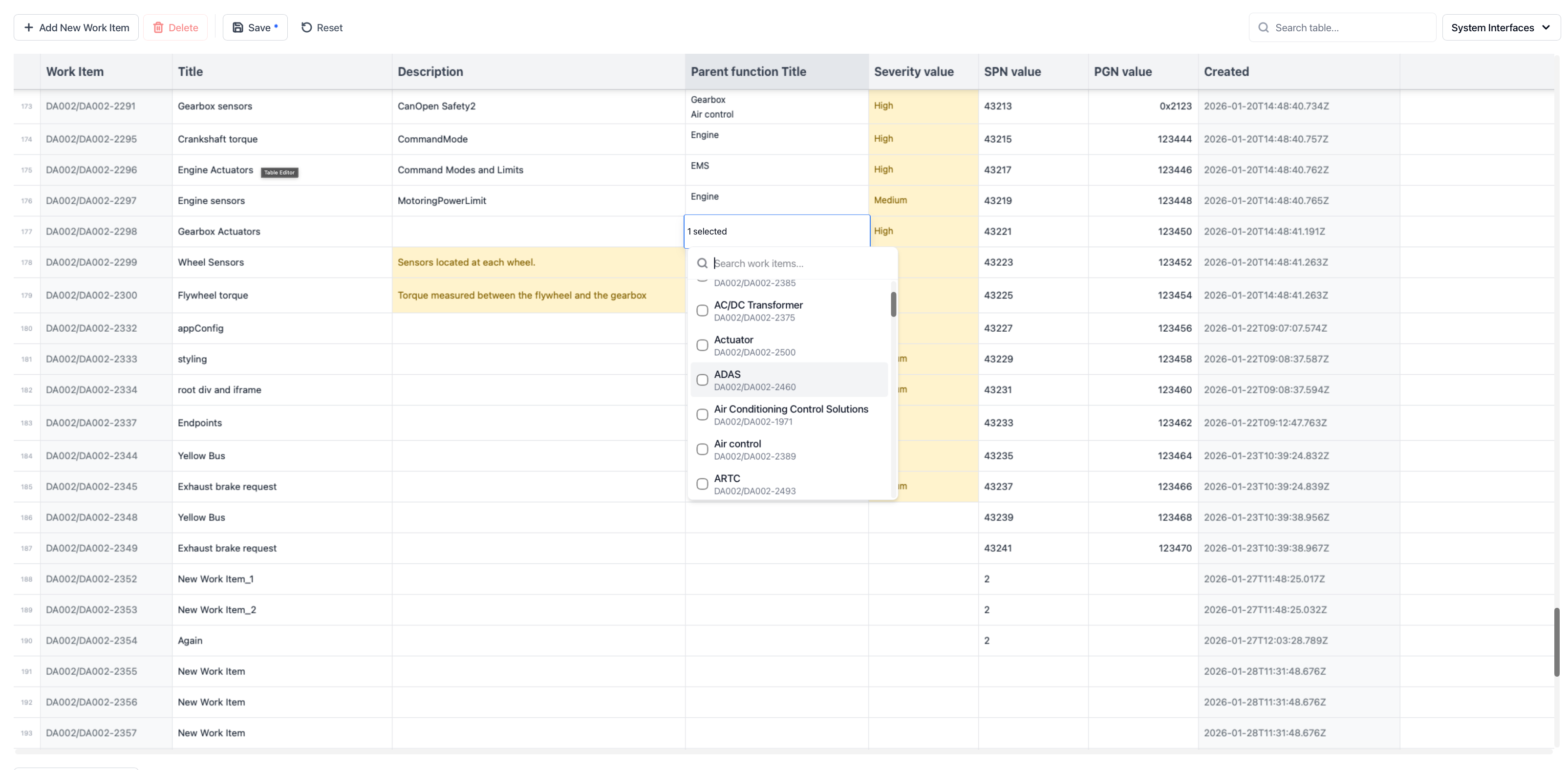Image resolution: width=1568 pixels, height=770 pixels.
Task: Tick the ADAS checkbox
Action: 702,380
